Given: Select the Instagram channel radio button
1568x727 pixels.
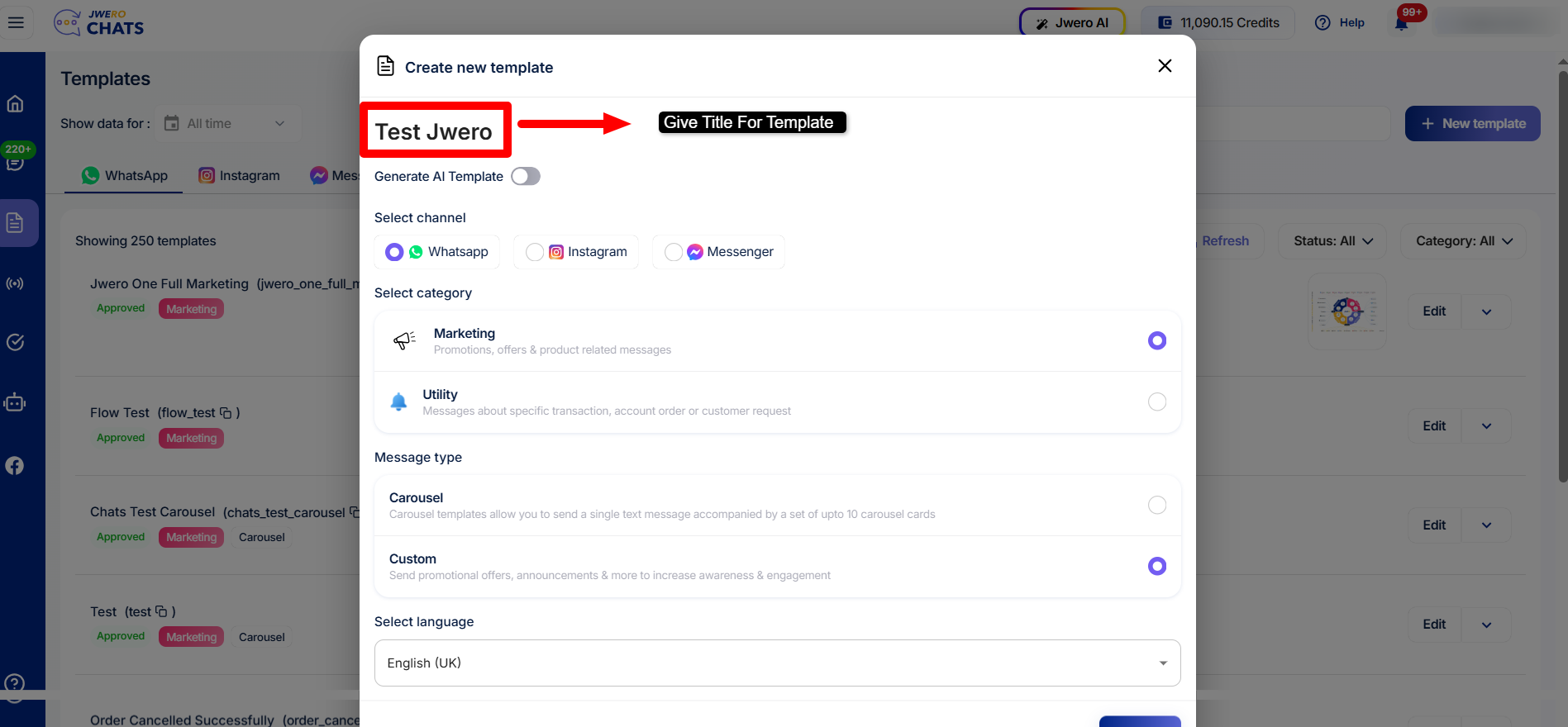Looking at the screenshot, I should [x=535, y=252].
